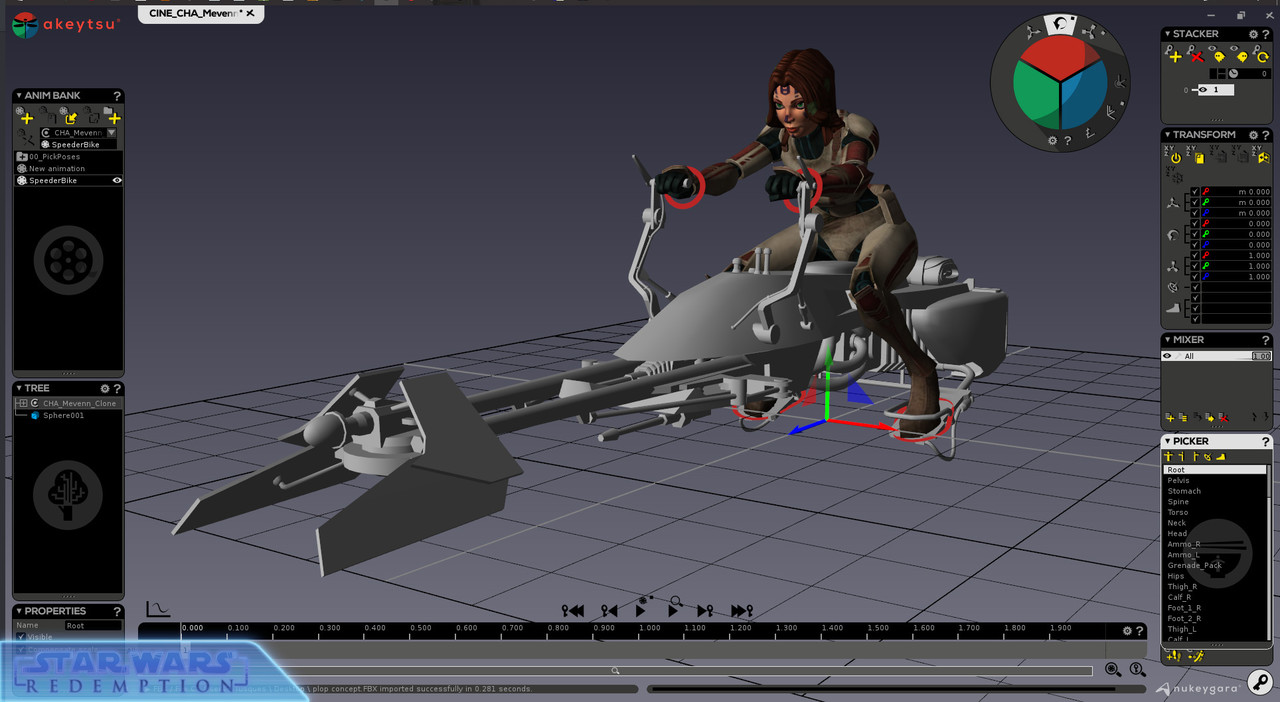Toggle the green translation Y checkbox
1280x702 pixels.
click(x=1195, y=202)
